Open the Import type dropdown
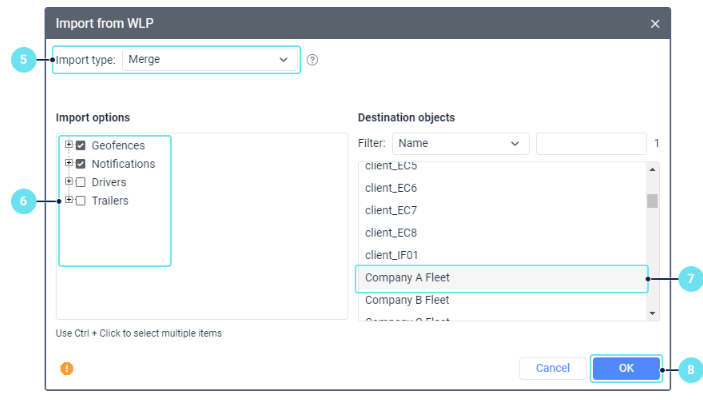This screenshot has width=703, height=404. click(x=209, y=59)
